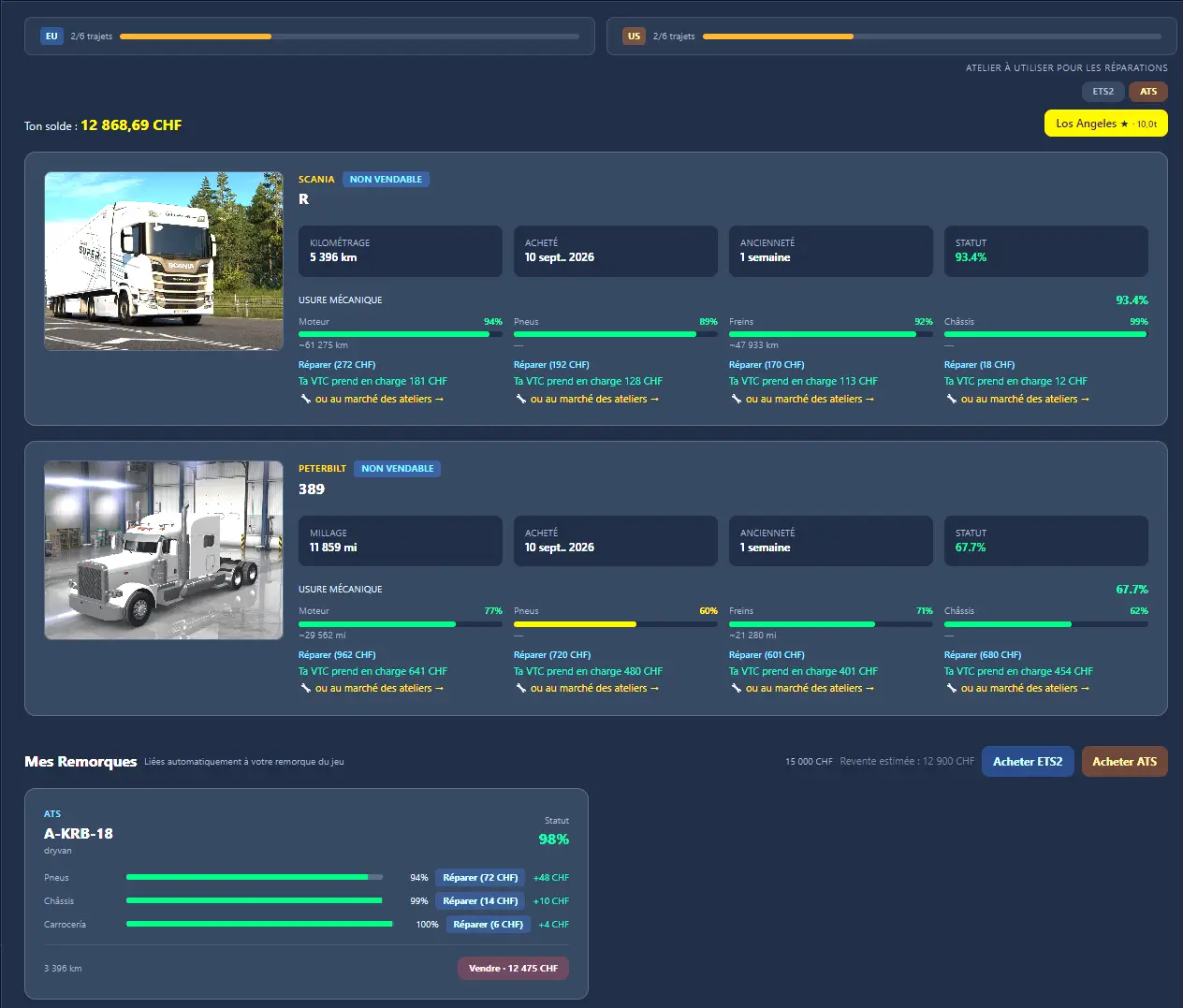
Task: Click trailer Pneus condition bar
Action: (x=255, y=877)
